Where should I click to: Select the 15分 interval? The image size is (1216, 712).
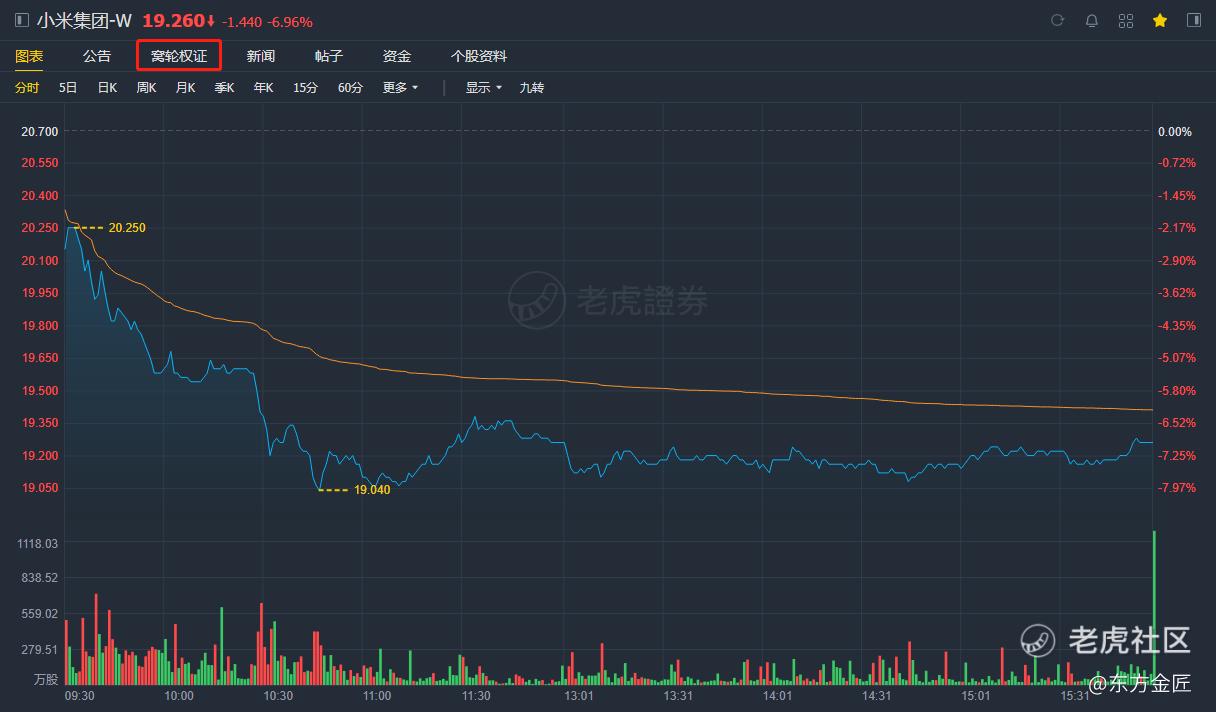(x=305, y=88)
